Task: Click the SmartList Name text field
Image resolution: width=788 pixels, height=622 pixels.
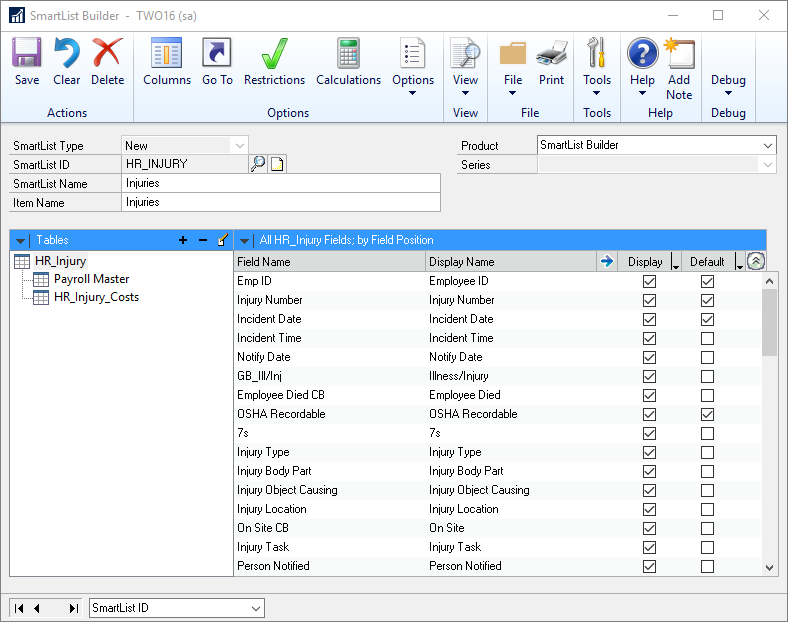Action: click(x=281, y=183)
